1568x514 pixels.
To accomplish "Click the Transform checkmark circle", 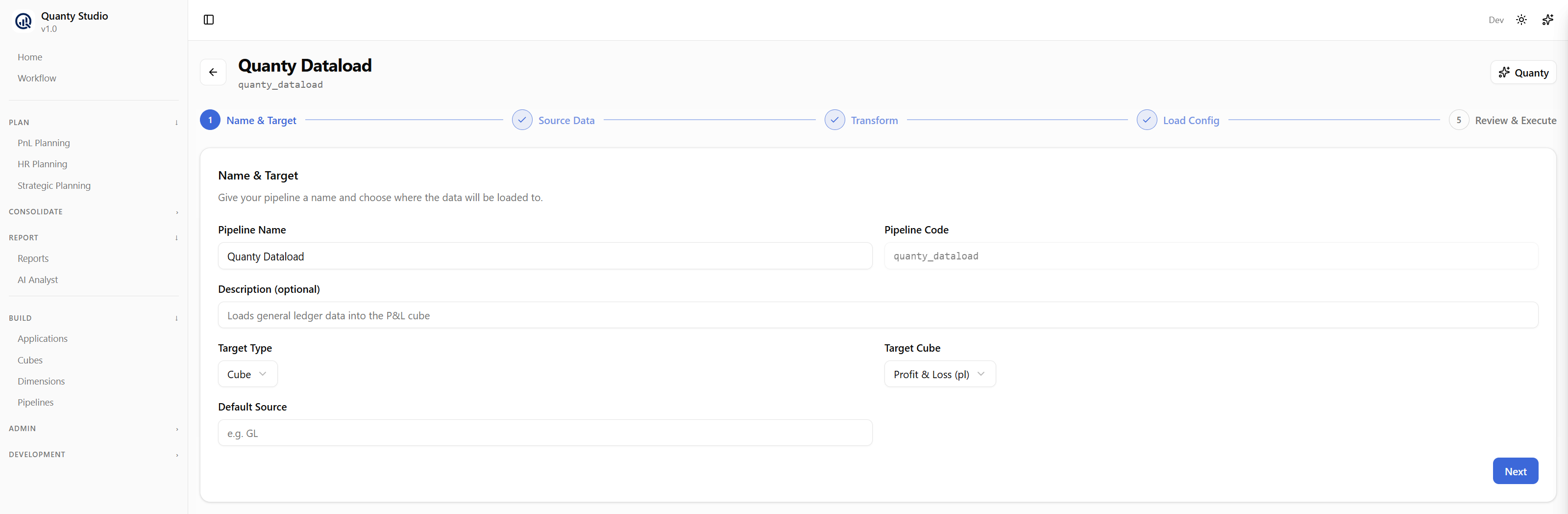I will (x=834, y=120).
